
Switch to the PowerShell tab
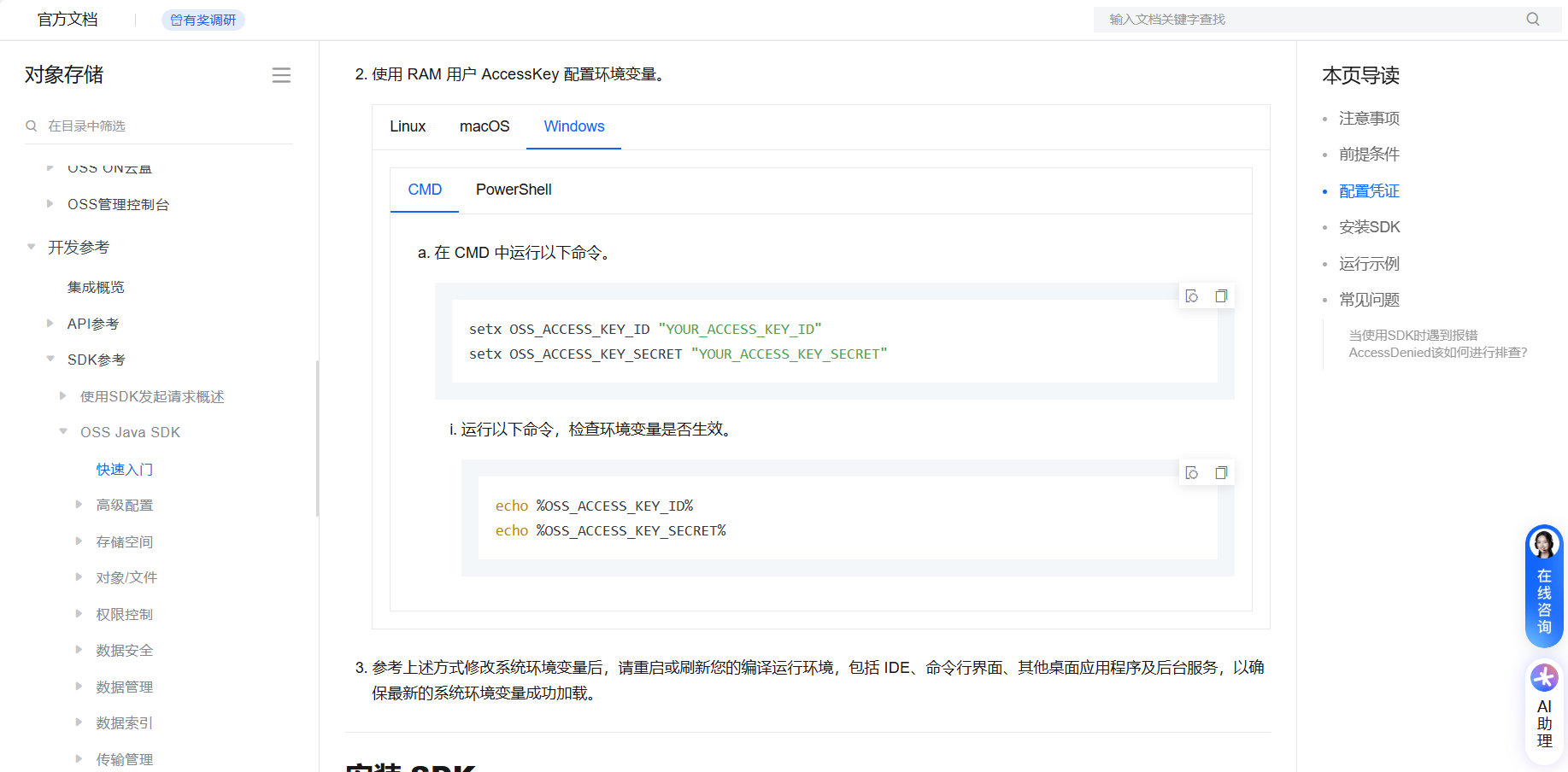514,190
